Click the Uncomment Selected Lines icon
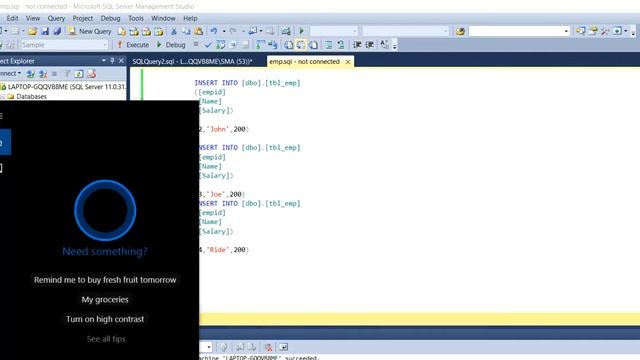Image resolution: width=640 pixels, height=360 pixels. [x=340, y=45]
